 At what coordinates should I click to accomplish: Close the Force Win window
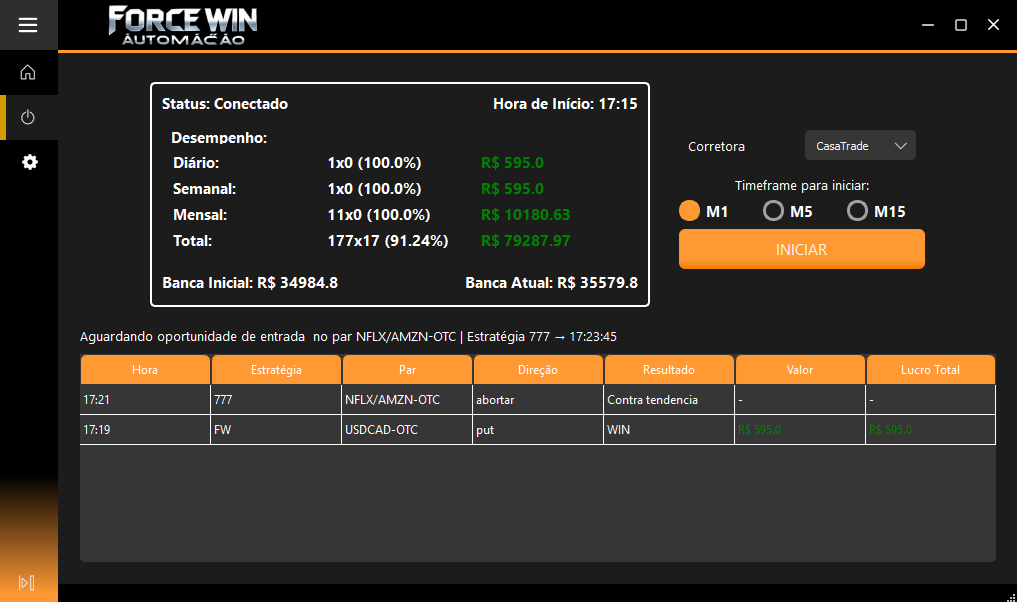993,25
